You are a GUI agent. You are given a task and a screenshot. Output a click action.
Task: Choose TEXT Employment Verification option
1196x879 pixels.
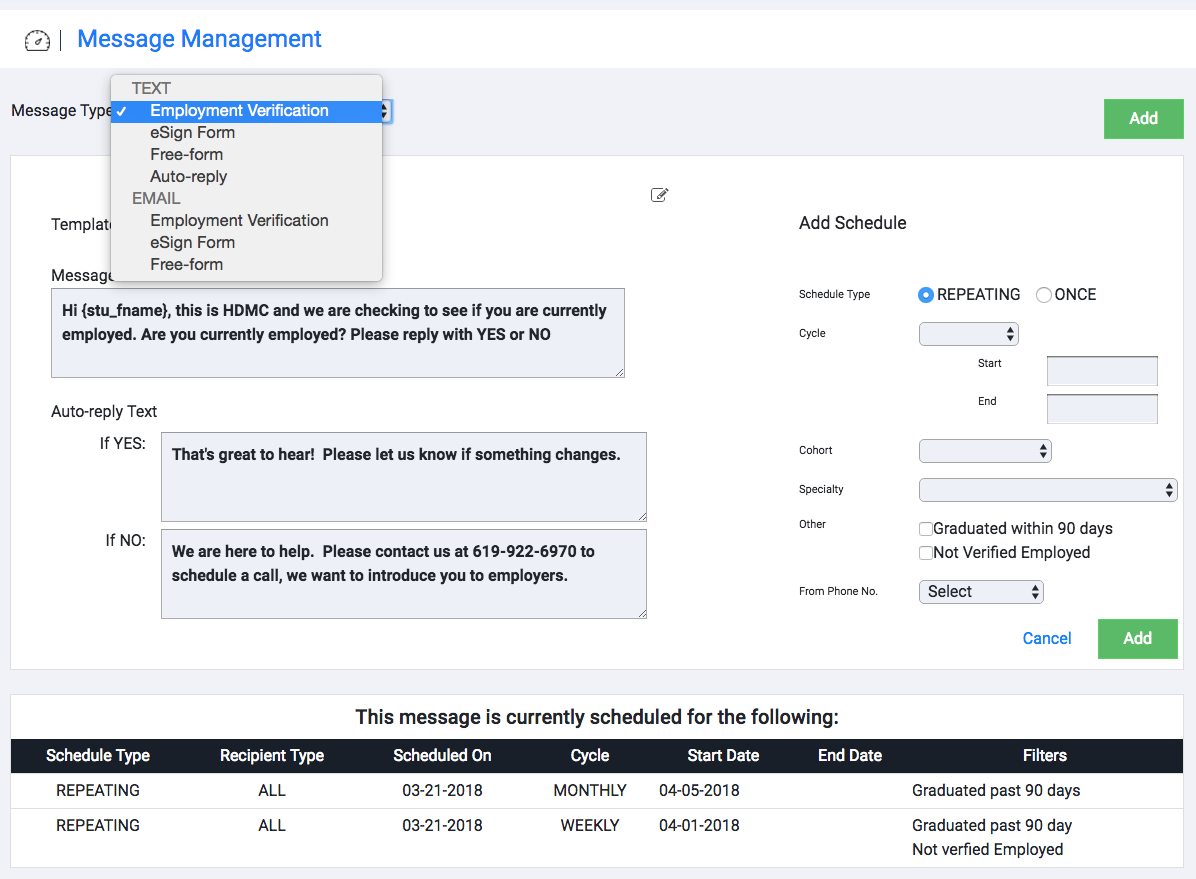(x=246, y=111)
